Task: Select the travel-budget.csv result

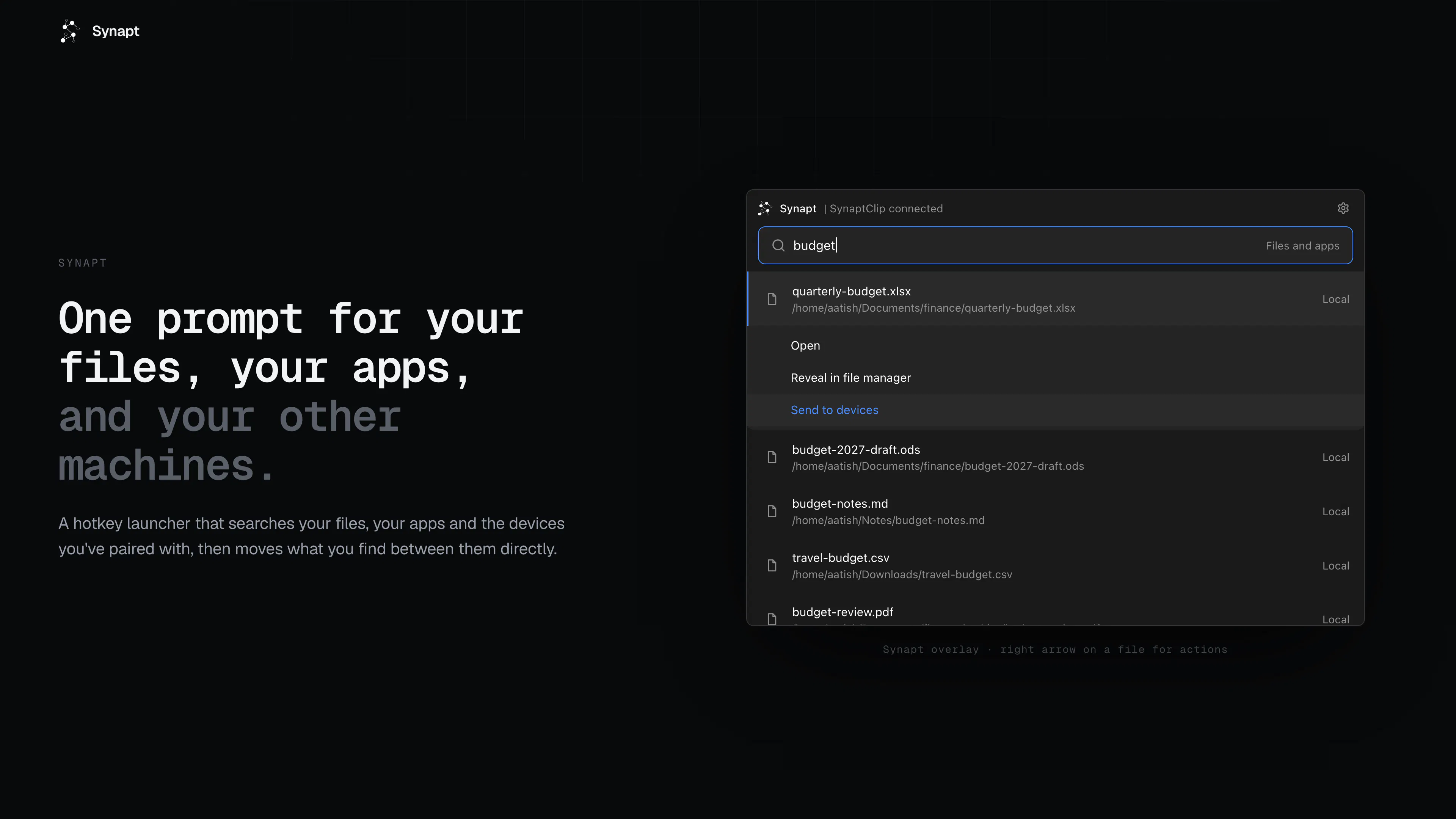Action: tap(1055, 566)
